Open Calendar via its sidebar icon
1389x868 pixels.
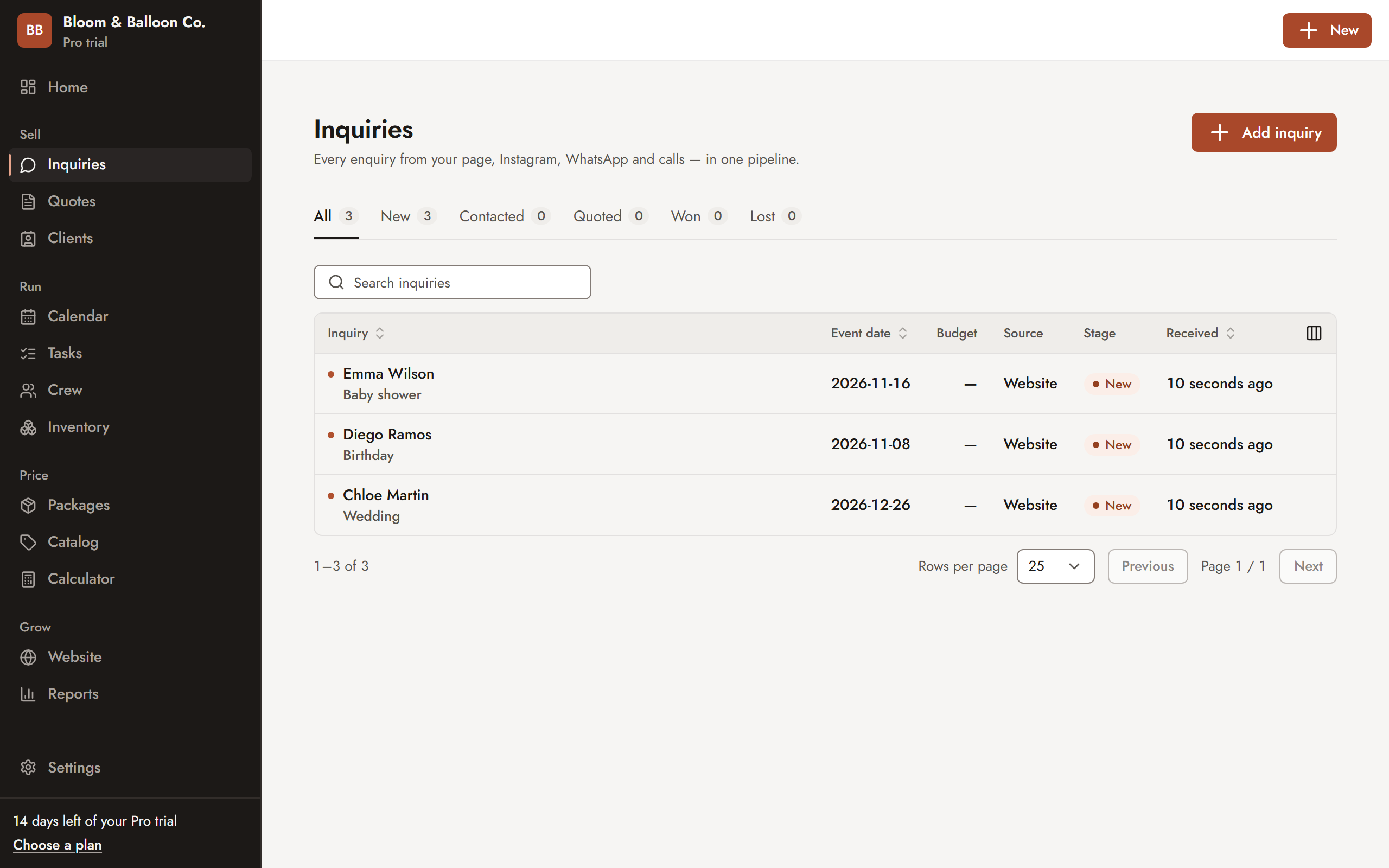click(28, 316)
